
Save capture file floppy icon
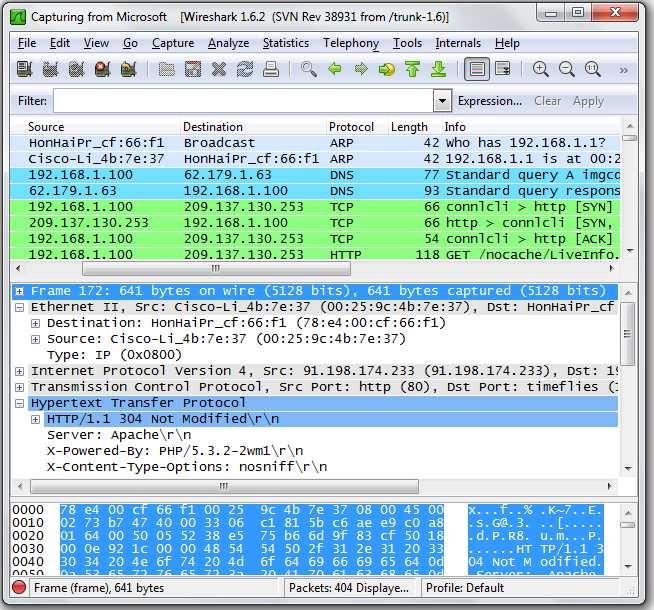pos(193,69)
